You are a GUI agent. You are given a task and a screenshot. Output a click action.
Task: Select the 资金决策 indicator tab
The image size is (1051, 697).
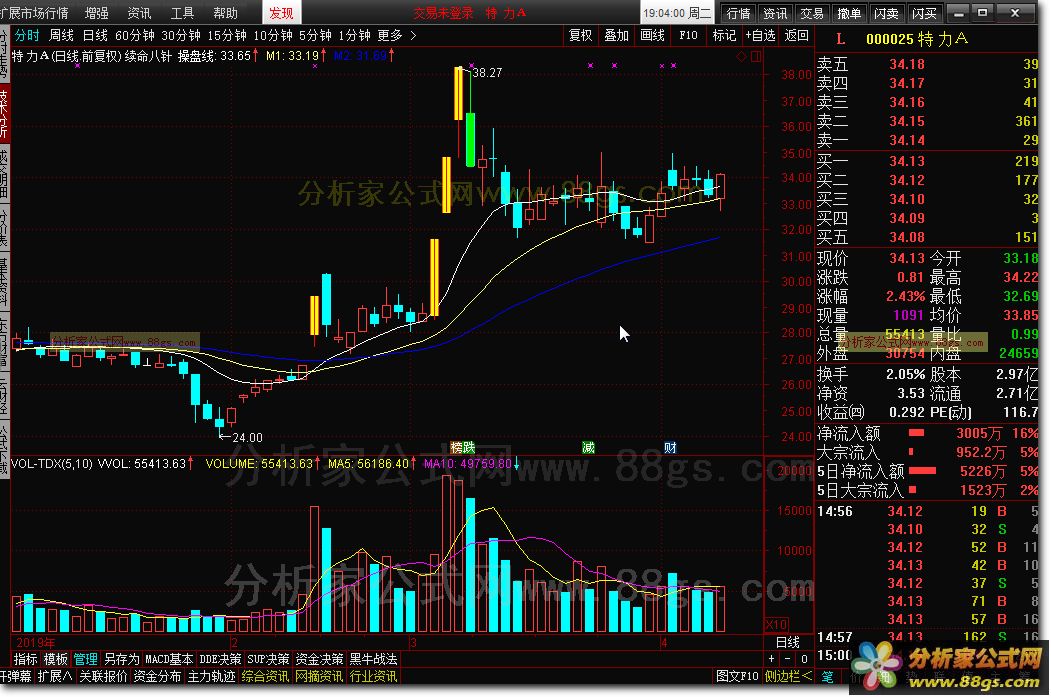(319, 659)
